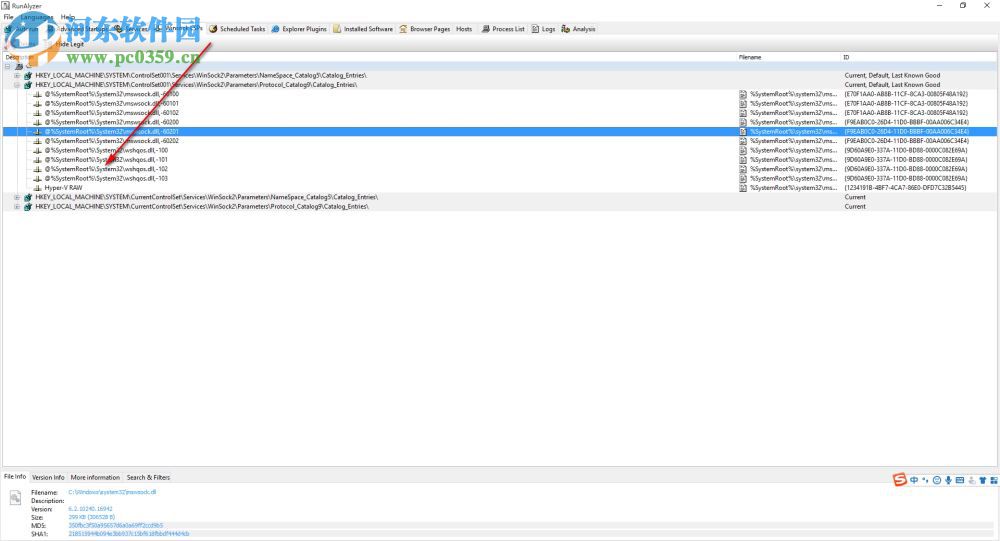Click network icon of mswsock.dll,-60100 row
The image size is (1000, 541).
click(38, 94)
